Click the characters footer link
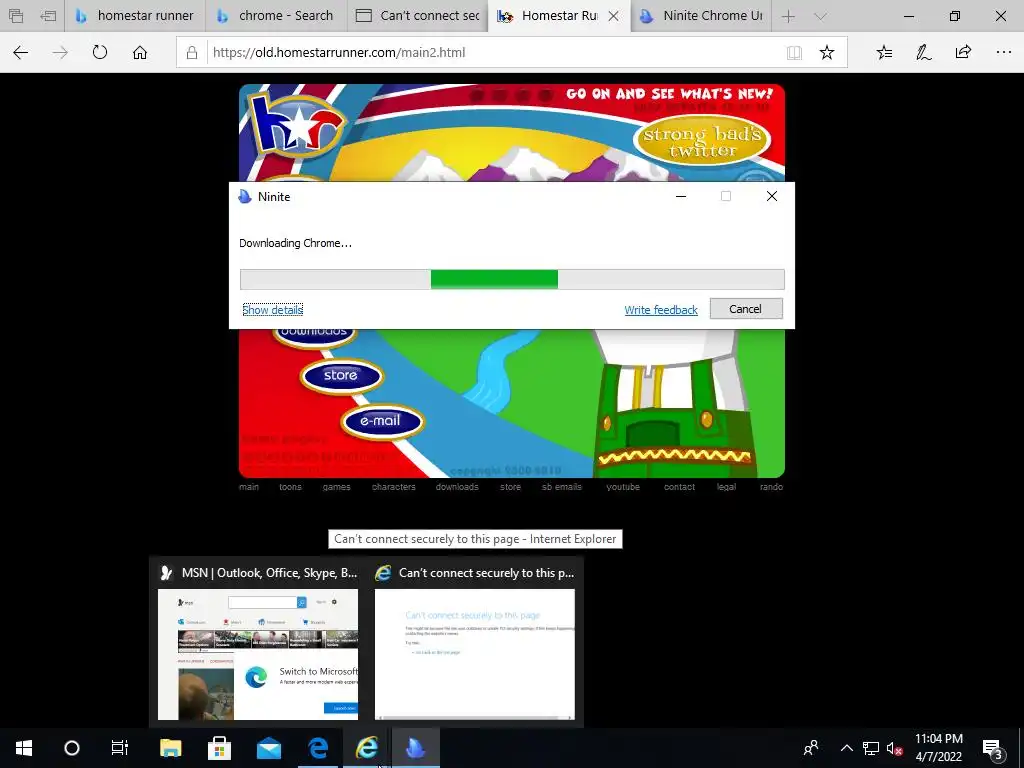This screenshot has width=1024, height=768. (x=394, y=487)
